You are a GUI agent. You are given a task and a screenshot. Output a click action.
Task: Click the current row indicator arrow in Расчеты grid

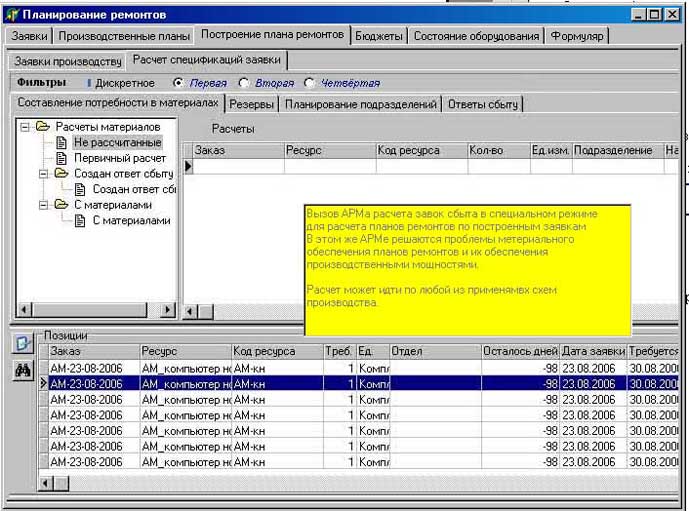coord(189,167)
